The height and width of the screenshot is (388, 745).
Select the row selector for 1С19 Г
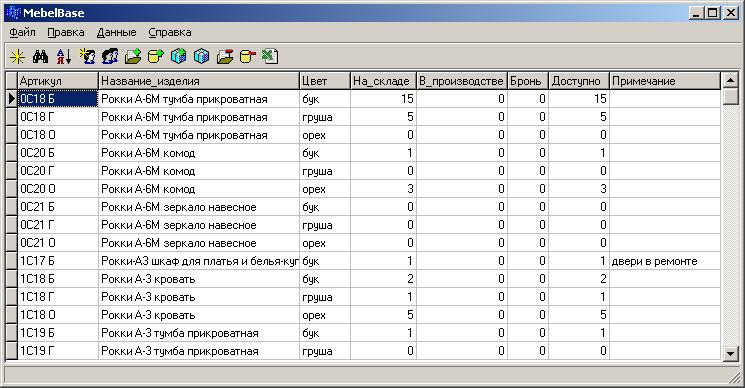pyautogui.click(x=11, y=351)
